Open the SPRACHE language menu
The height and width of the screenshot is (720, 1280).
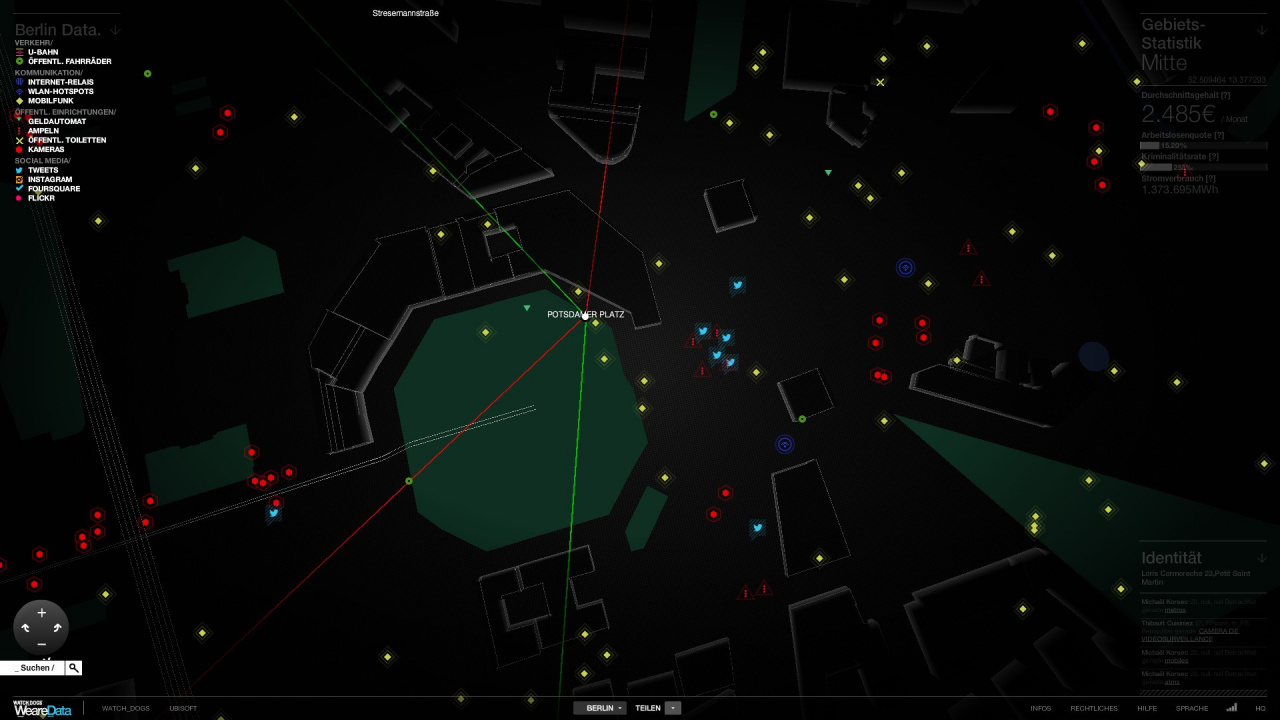pos(1192,708)
